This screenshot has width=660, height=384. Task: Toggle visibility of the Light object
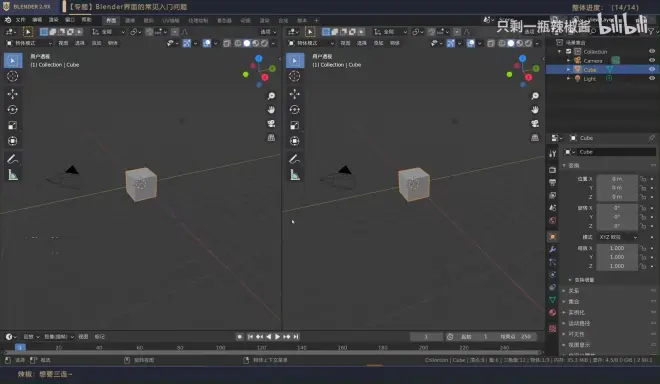point(652,78)
